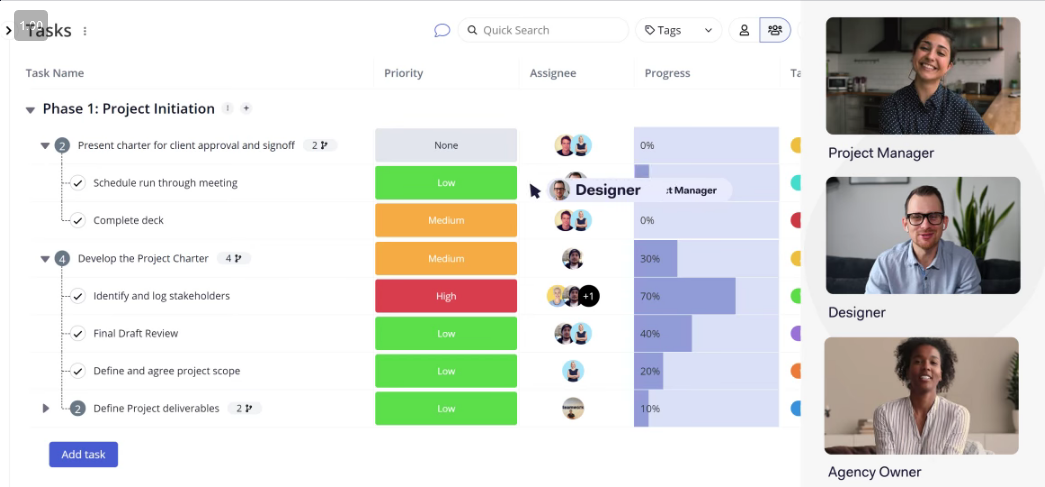Click the Add task button
Screen dimensions: 1045x487
83,454
